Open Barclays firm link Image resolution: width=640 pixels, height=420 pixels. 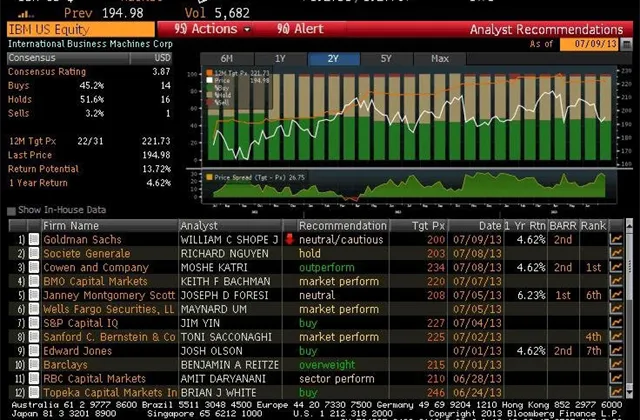(65, 364)
